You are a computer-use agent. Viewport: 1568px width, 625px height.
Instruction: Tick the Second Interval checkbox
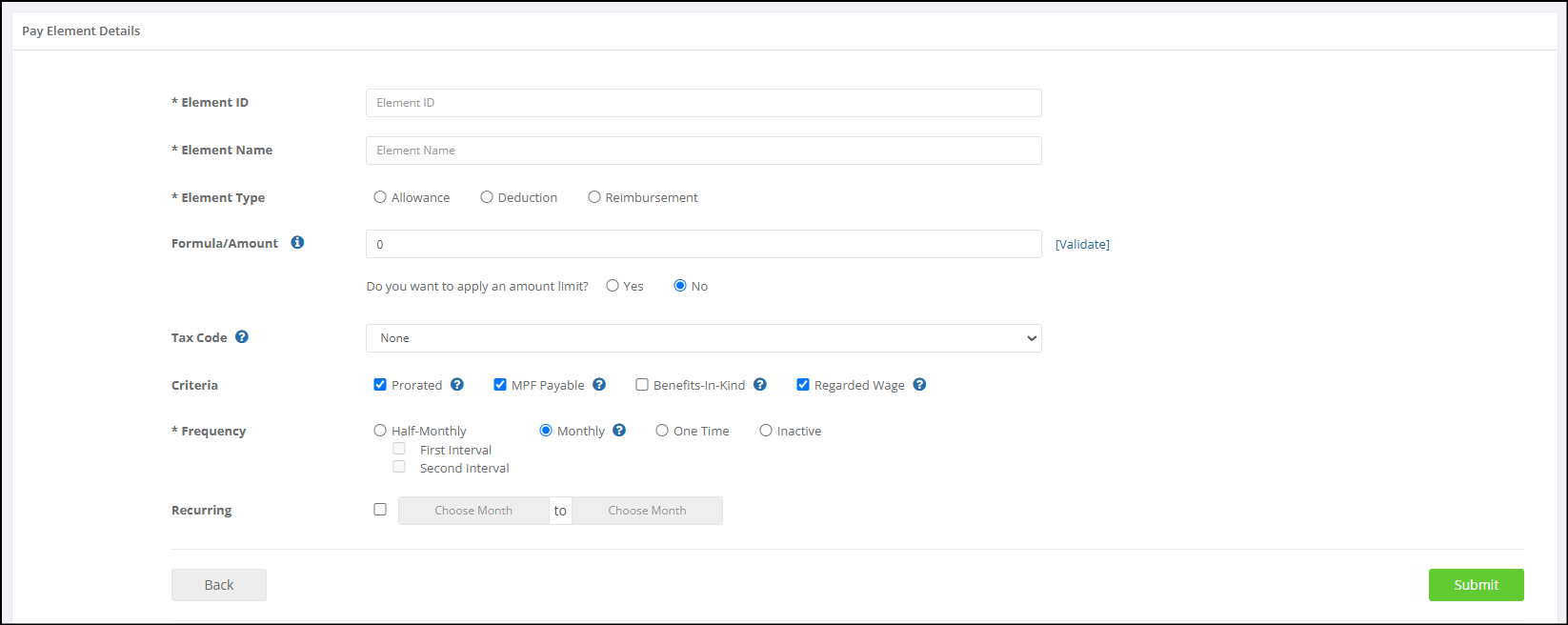click(x=399, y=467)
